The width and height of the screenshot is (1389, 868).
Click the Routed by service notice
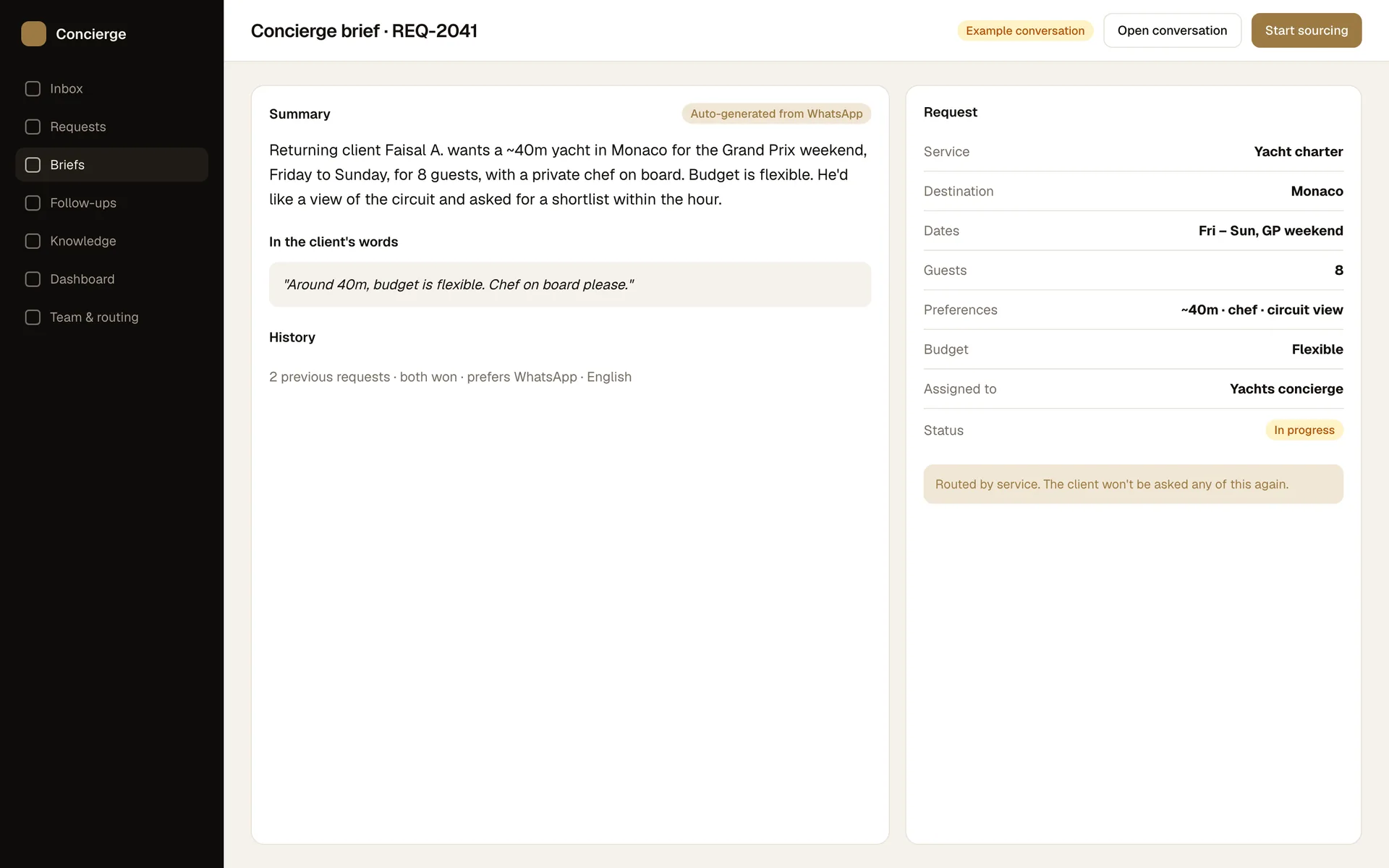1133,484
